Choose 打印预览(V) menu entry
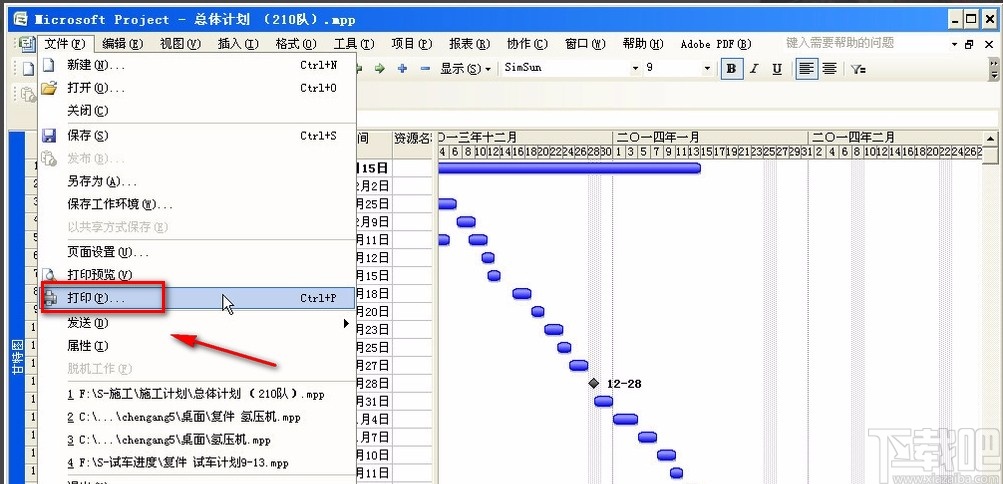Screen dimensions: 1003x484 (197, 274)
